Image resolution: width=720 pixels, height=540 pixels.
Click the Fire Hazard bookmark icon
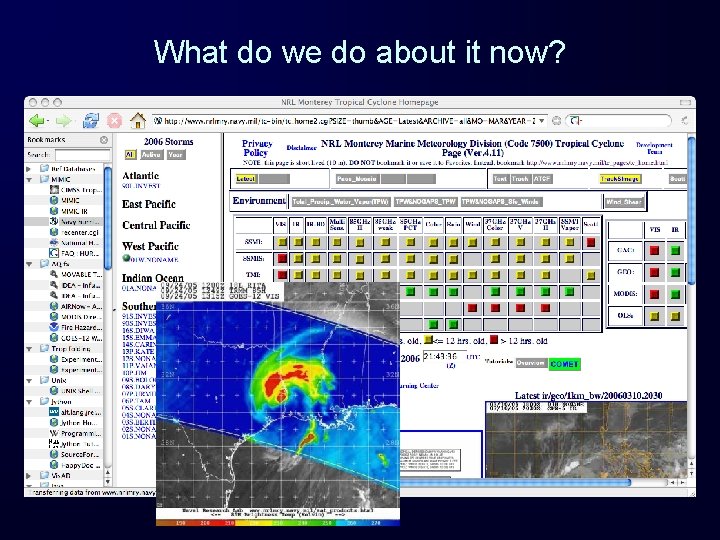point(54,327)
